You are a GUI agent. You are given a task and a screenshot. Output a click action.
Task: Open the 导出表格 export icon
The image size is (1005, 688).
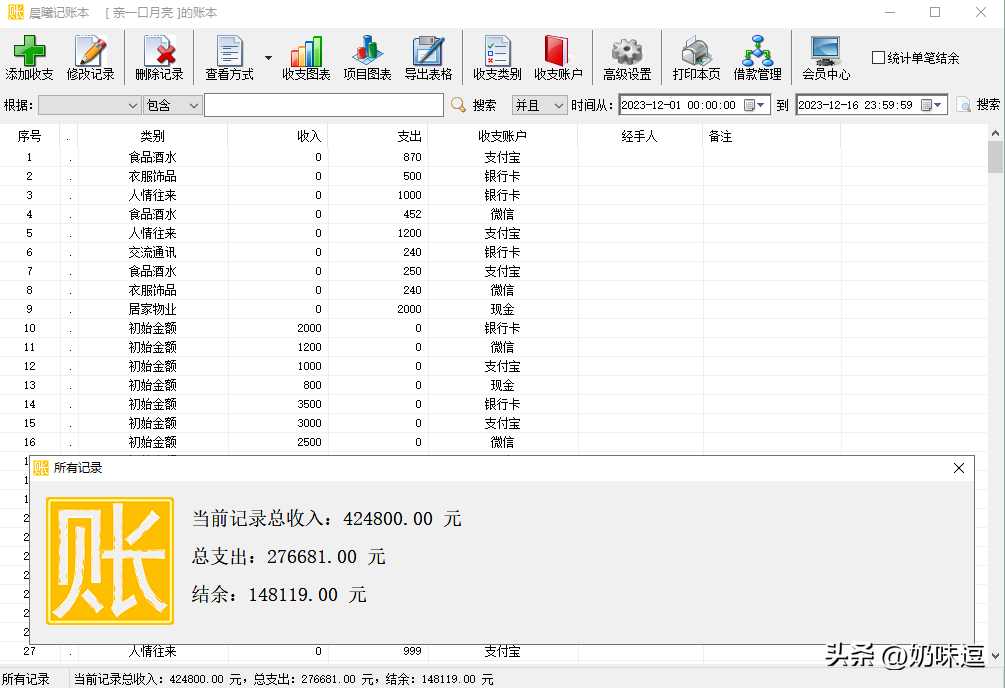tap(429, 57)
